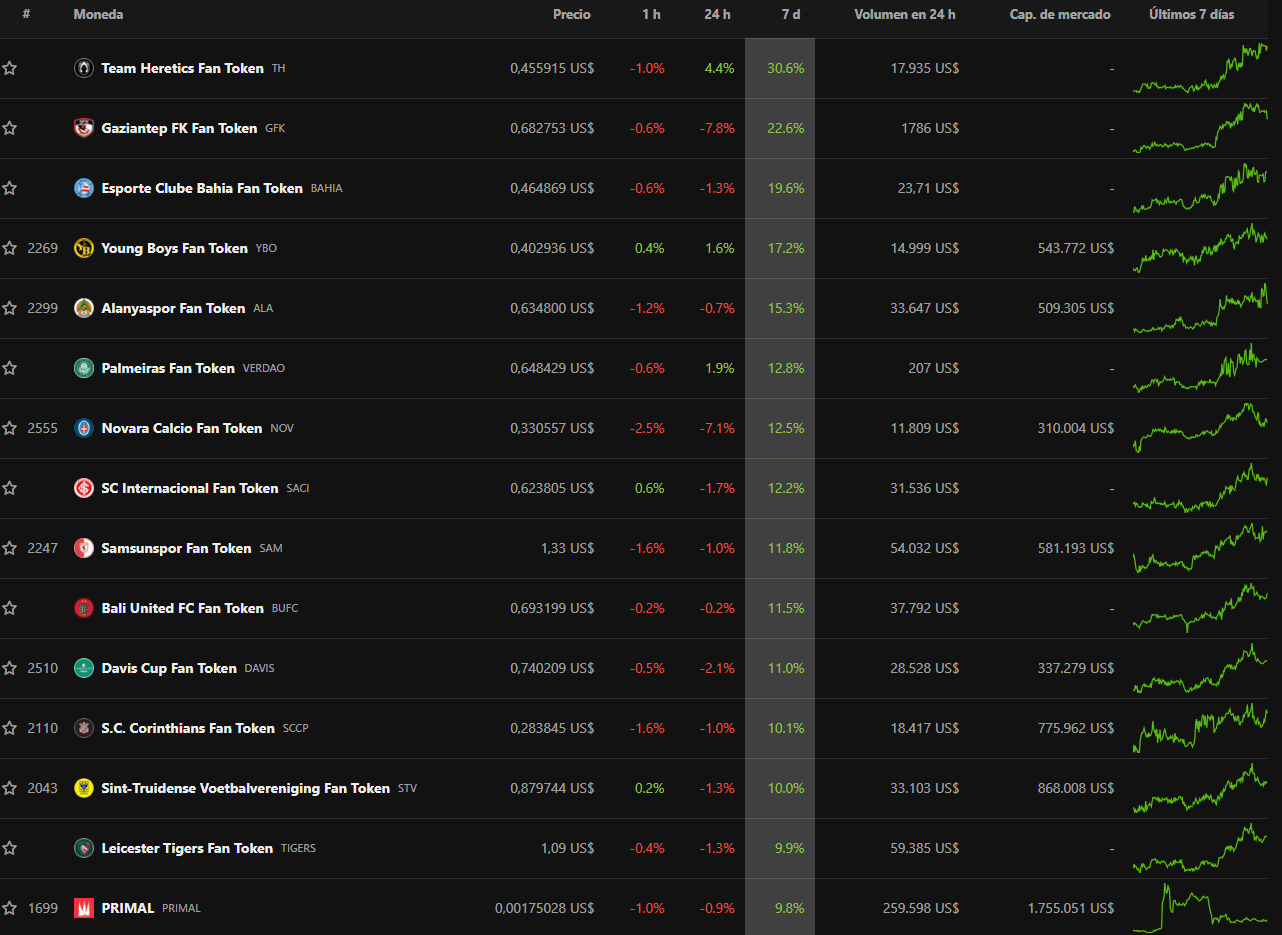The width and height of the screenshot is (1282, 935).
Task: Sort by the Precio column header
Action: click(572, 15)
